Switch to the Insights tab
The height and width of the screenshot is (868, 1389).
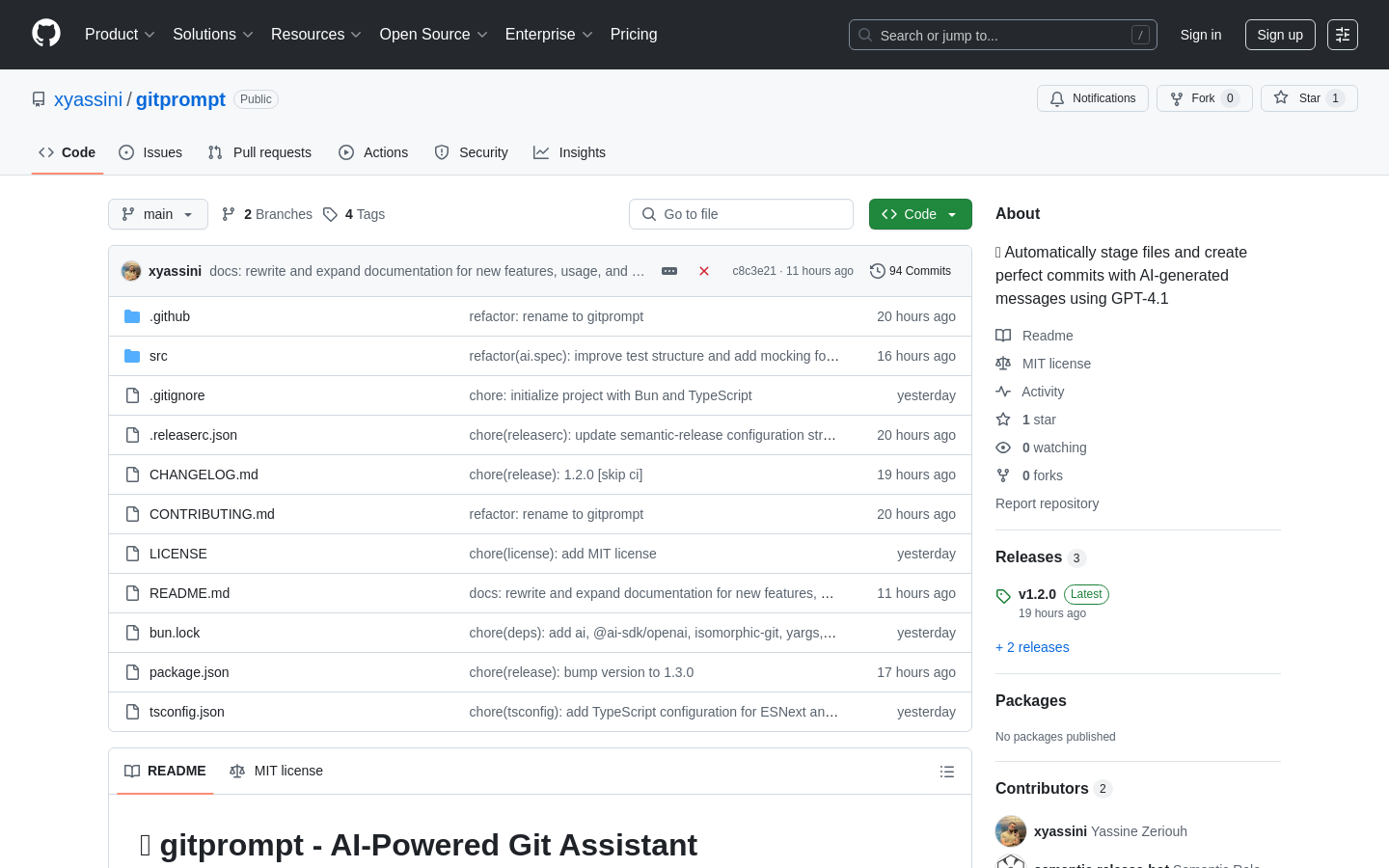click(x=570, y=152)
